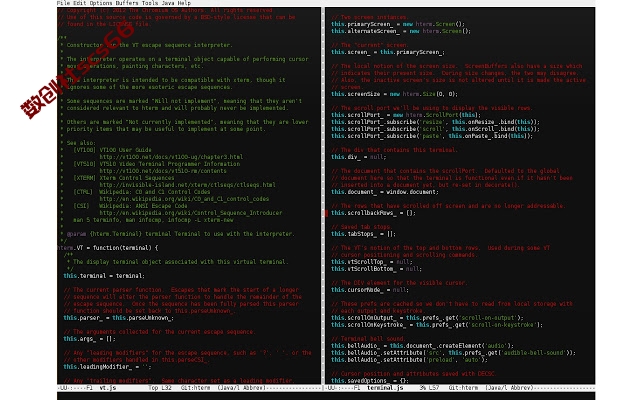Click the line 'this.leadingModifier_'
This screenshot has width=640, height=400.
tap(107, 367)
